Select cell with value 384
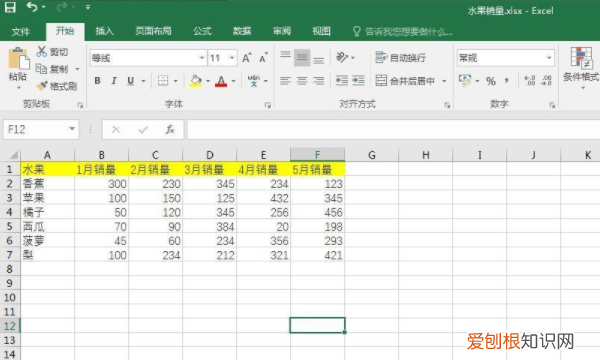 (x=209, y=226)
